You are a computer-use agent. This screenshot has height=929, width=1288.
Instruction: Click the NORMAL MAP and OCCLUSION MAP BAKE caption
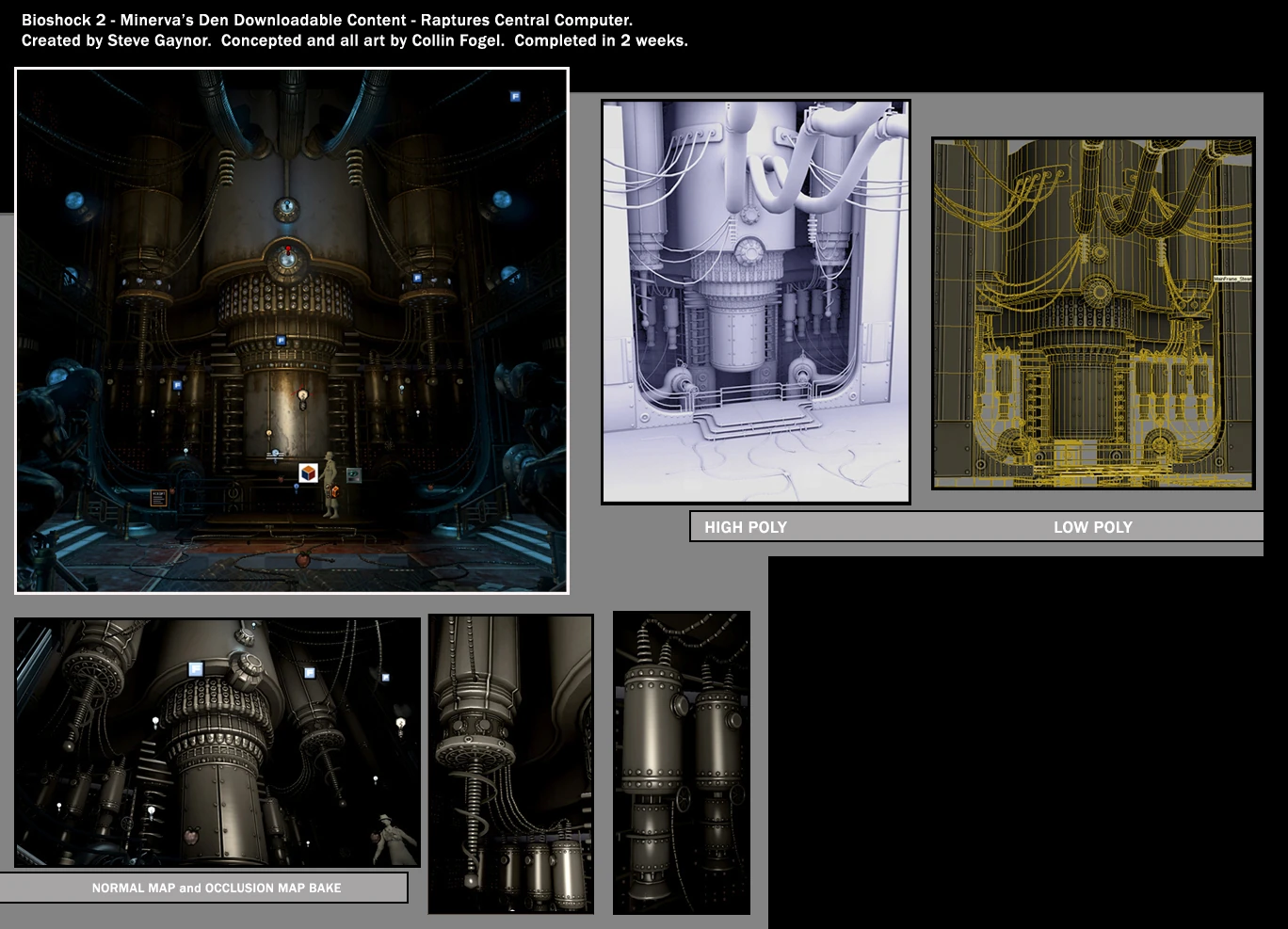(x=216, y=888)
